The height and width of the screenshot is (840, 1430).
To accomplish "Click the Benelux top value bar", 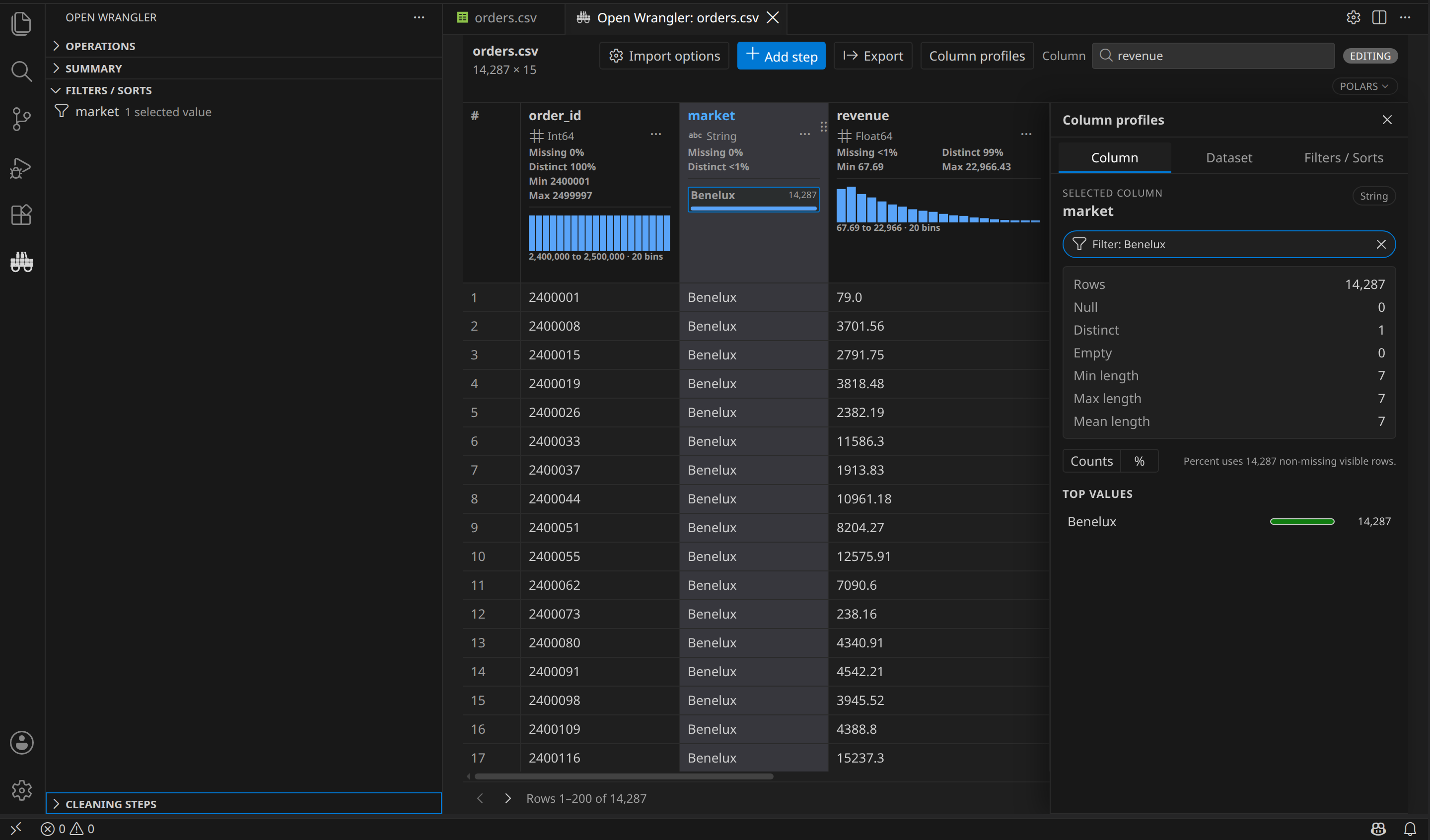I will (1302, 522).
